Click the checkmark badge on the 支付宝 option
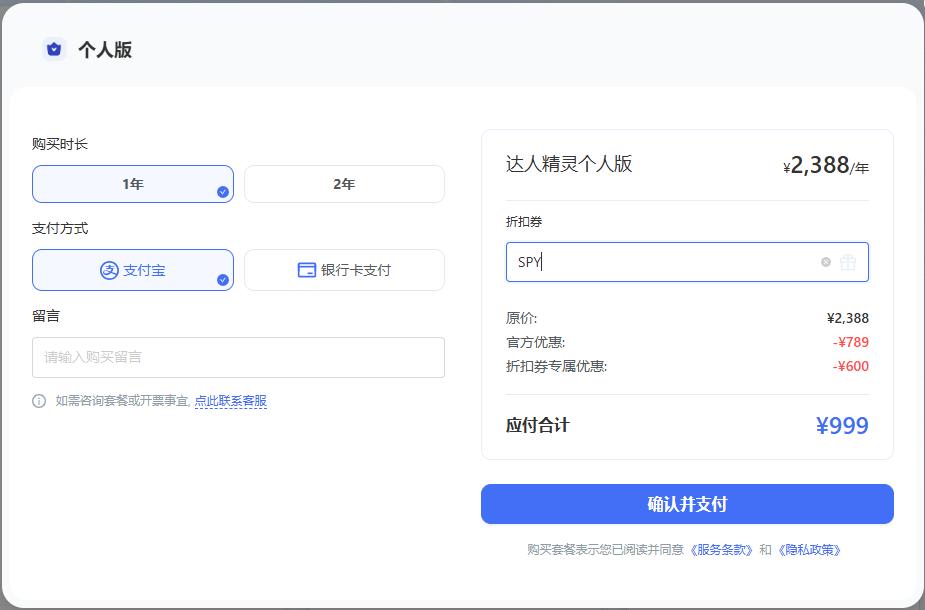Image resolution: width=925 pixels, height=610 pixels. (x=222, y=279)
